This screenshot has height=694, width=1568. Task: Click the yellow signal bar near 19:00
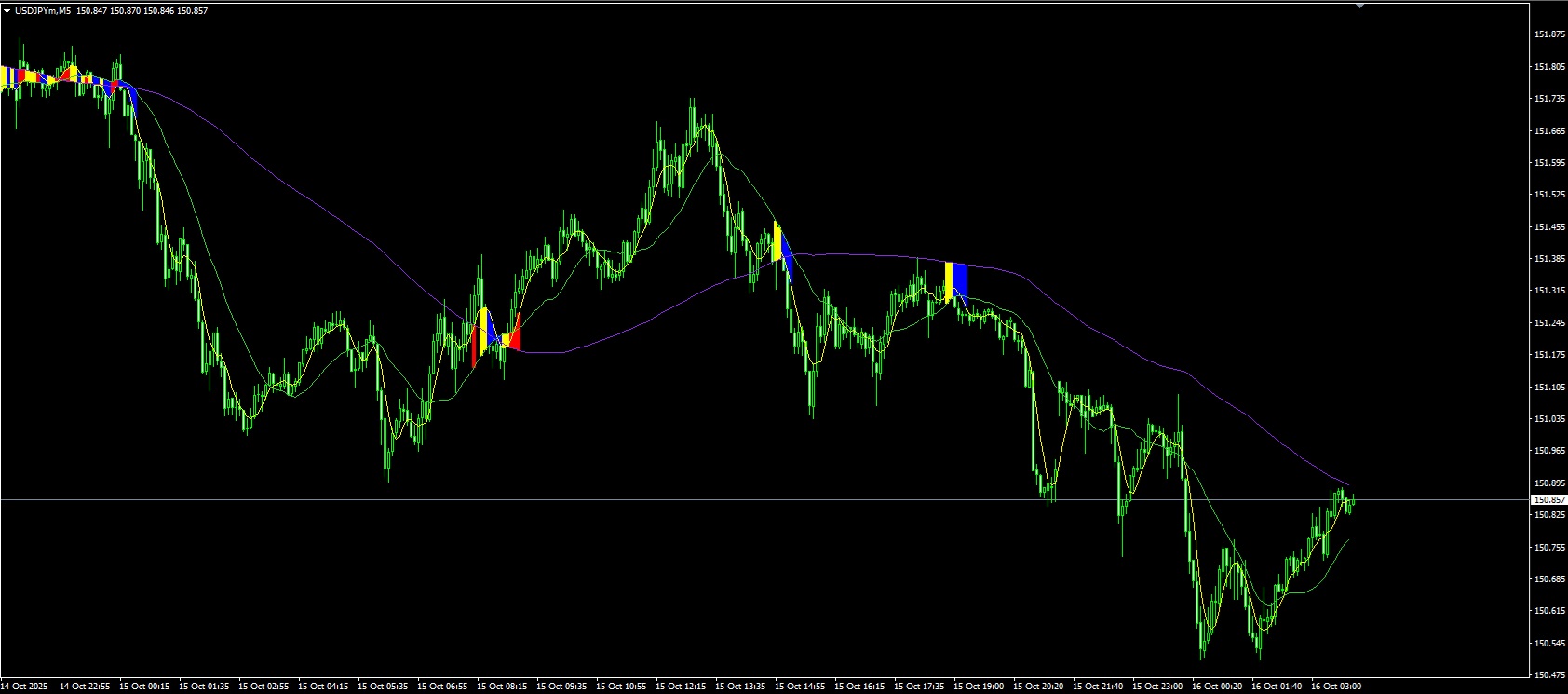click(x=948, y=281)
